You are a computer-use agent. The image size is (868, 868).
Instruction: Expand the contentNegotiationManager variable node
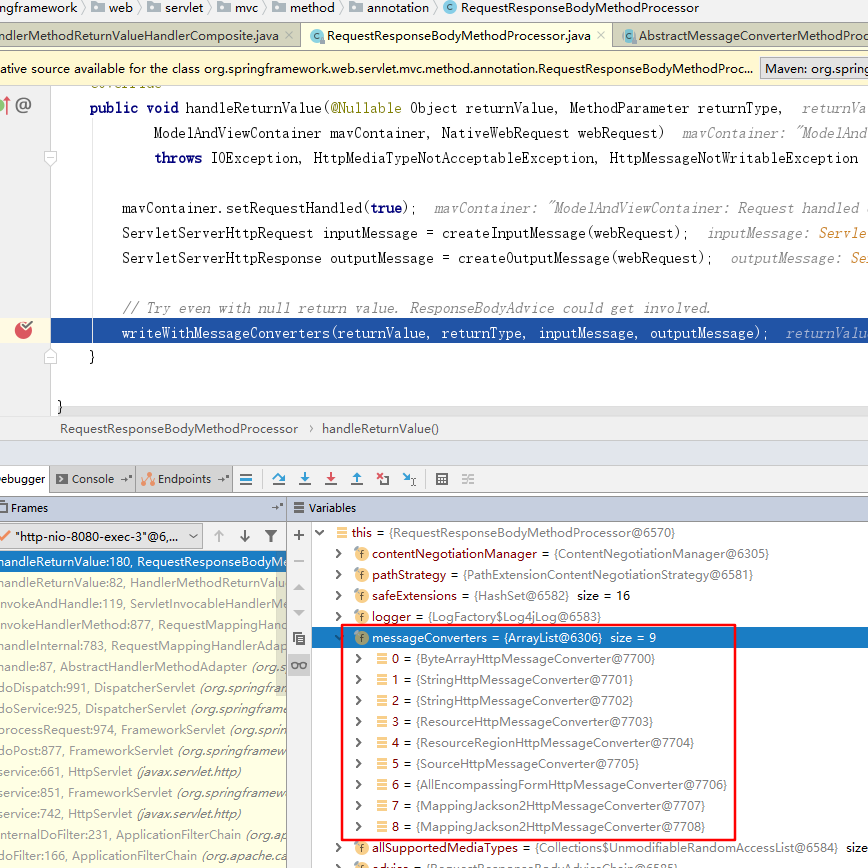pyautogui.click(x=339, y=553)
